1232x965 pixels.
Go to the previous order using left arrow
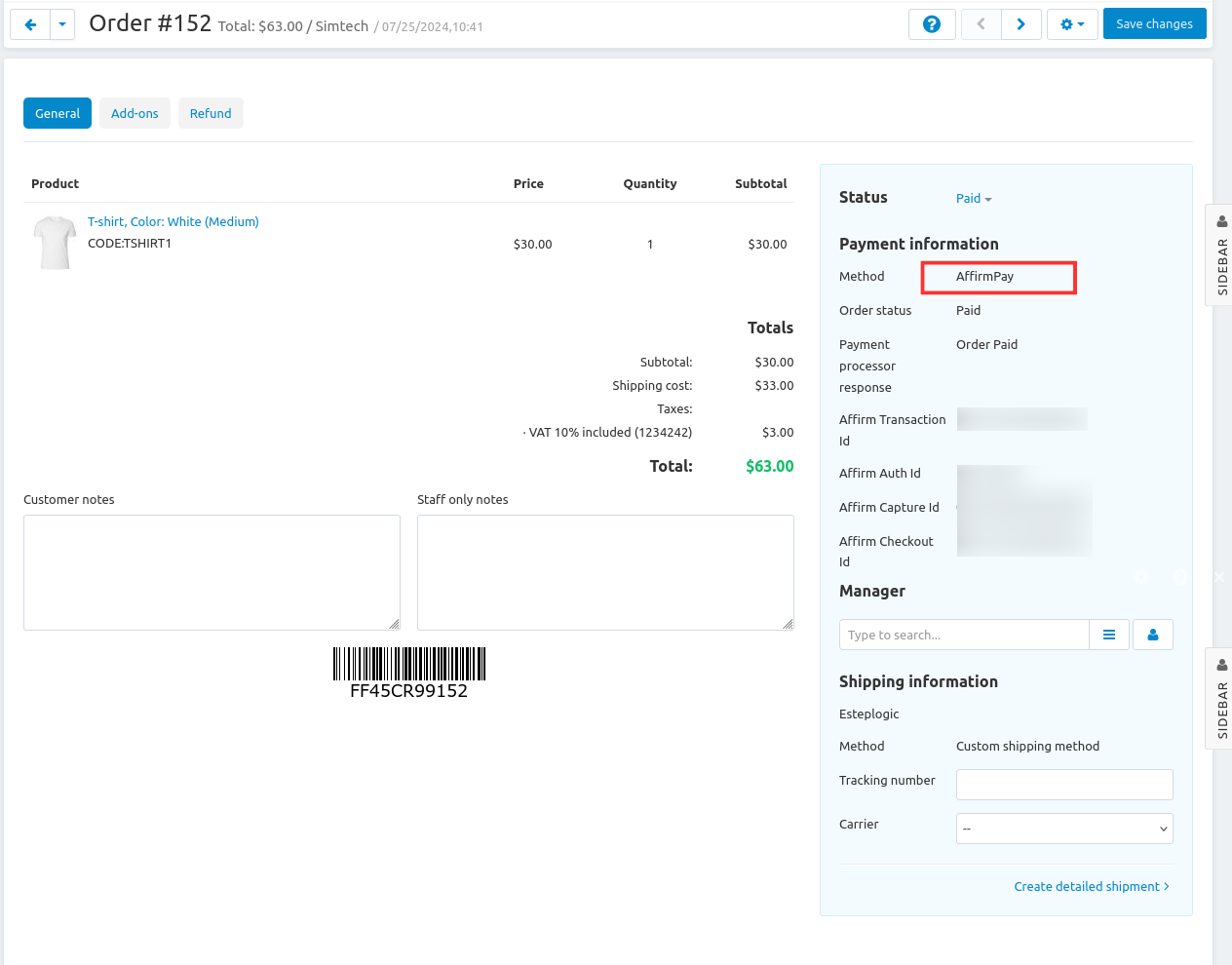tap(981, 23)
